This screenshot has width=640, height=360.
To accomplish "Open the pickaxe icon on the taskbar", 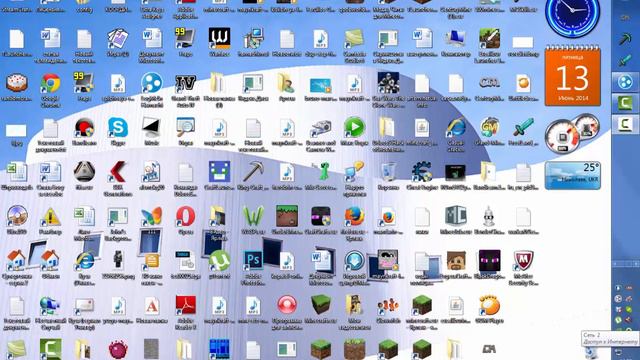I will (624, 39).
